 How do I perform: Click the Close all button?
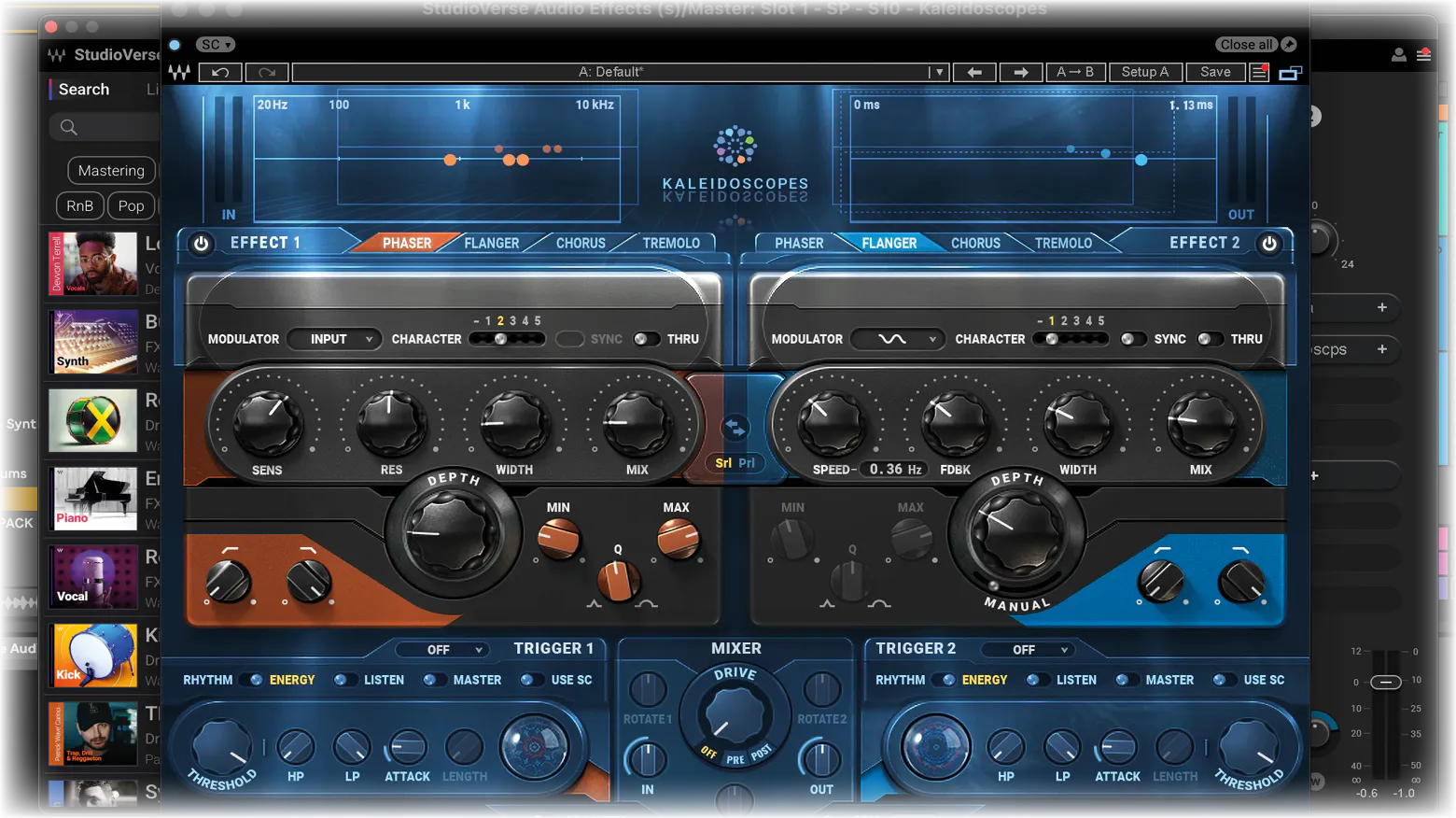pos(1246,44)
